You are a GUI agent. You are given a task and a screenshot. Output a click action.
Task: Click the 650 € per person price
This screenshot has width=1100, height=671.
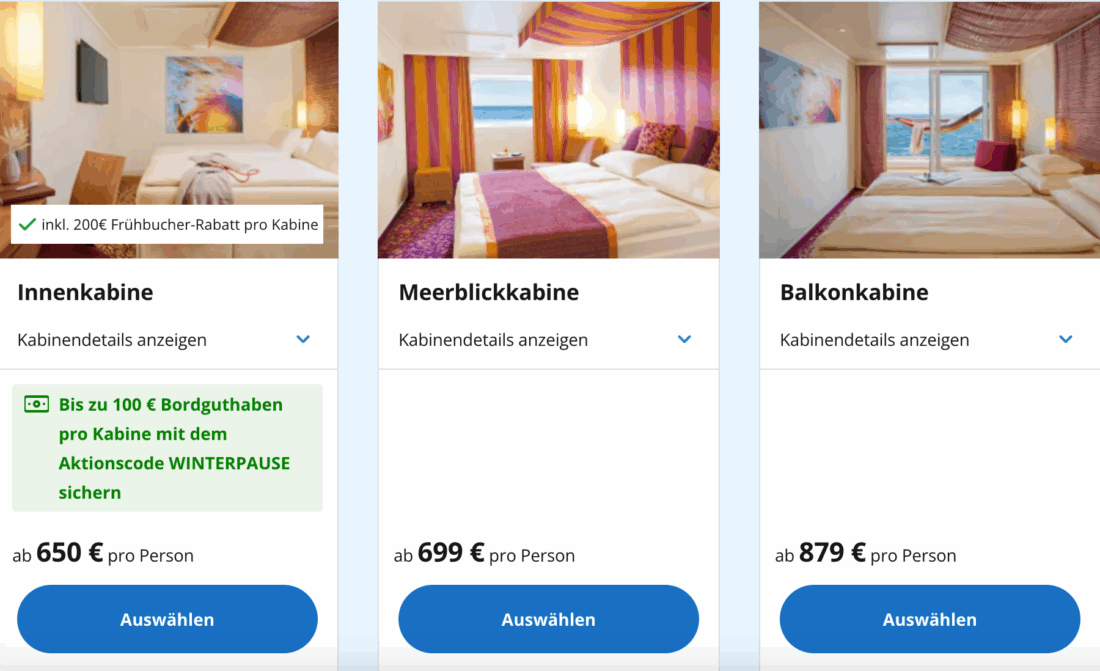click(x=70, y=553)
